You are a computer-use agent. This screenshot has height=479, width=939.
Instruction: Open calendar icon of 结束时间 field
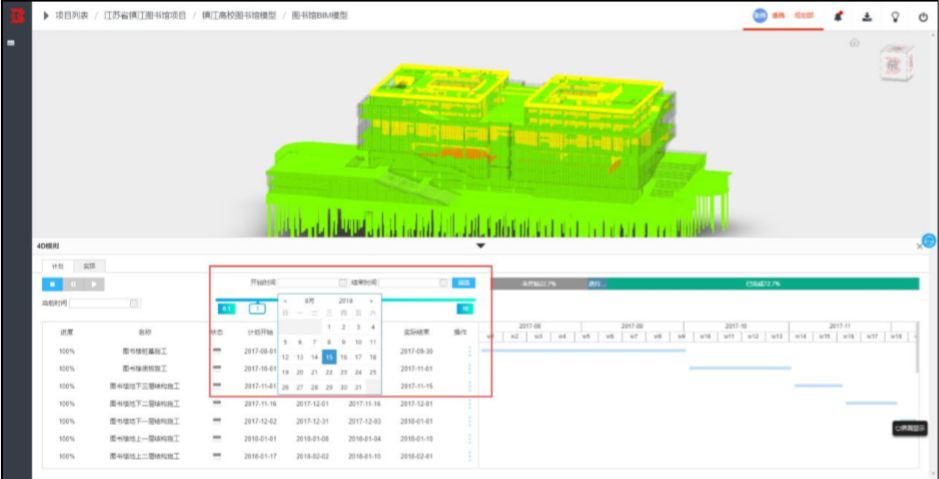[x=443, y=283]
